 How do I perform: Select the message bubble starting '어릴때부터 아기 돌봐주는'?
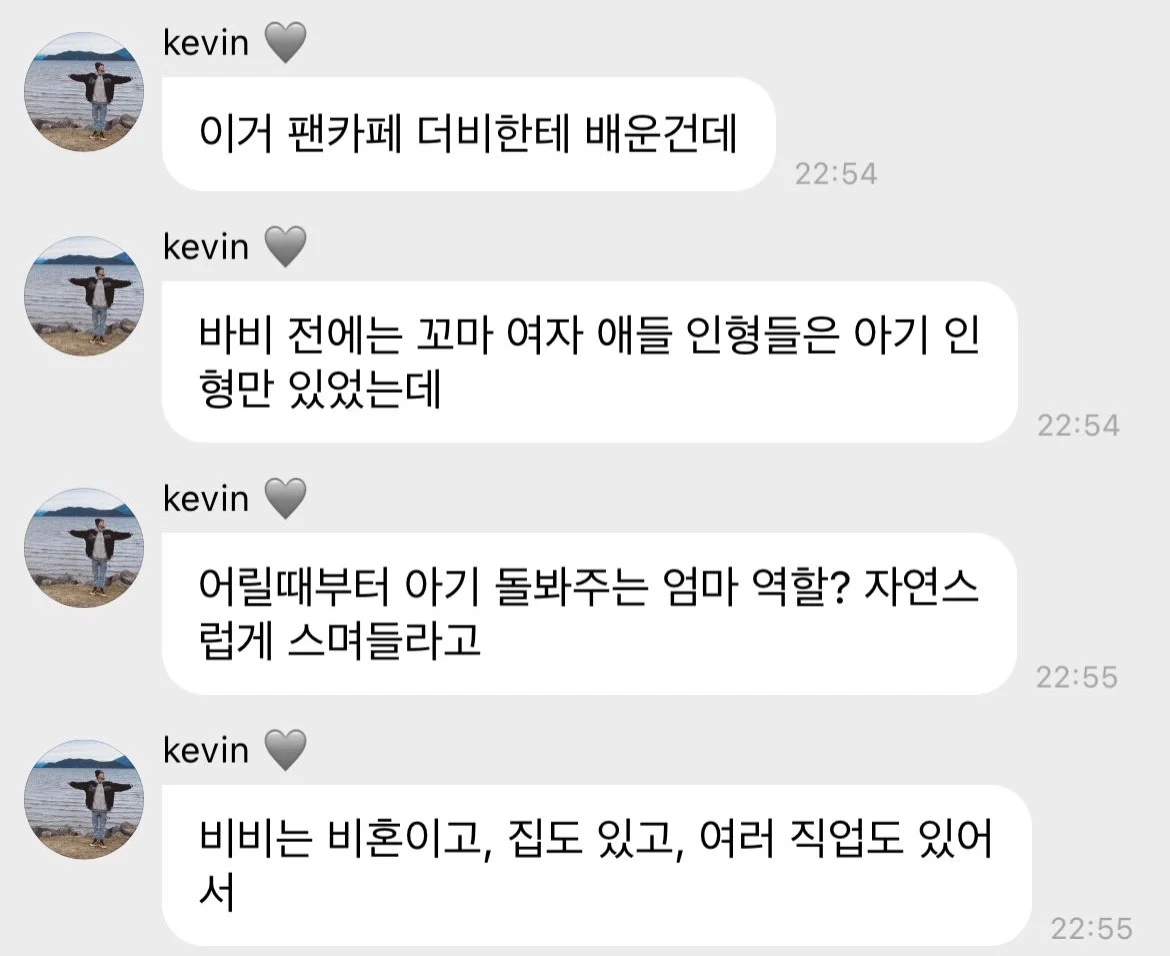tap(589, 613)
